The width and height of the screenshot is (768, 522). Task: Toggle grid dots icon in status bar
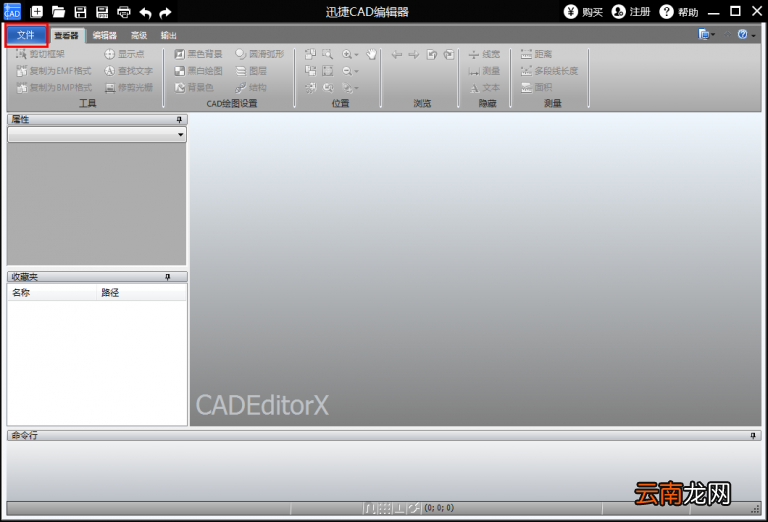point(385,508)
